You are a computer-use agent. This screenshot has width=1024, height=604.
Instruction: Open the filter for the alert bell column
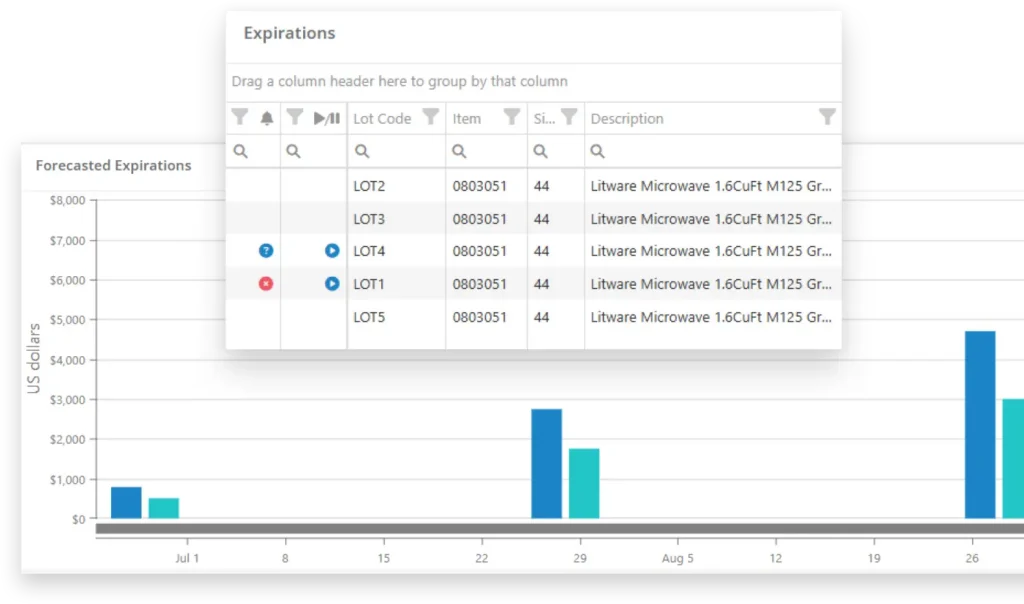(240, 118)
